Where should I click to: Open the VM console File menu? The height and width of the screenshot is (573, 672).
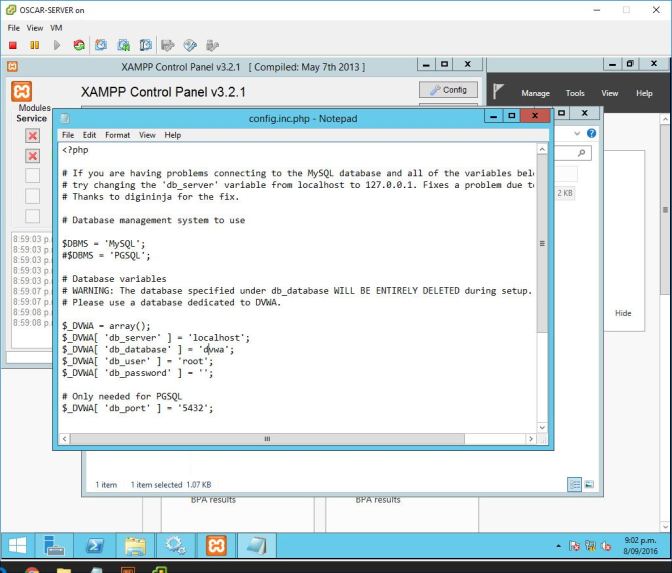click(x=13, y=28)
